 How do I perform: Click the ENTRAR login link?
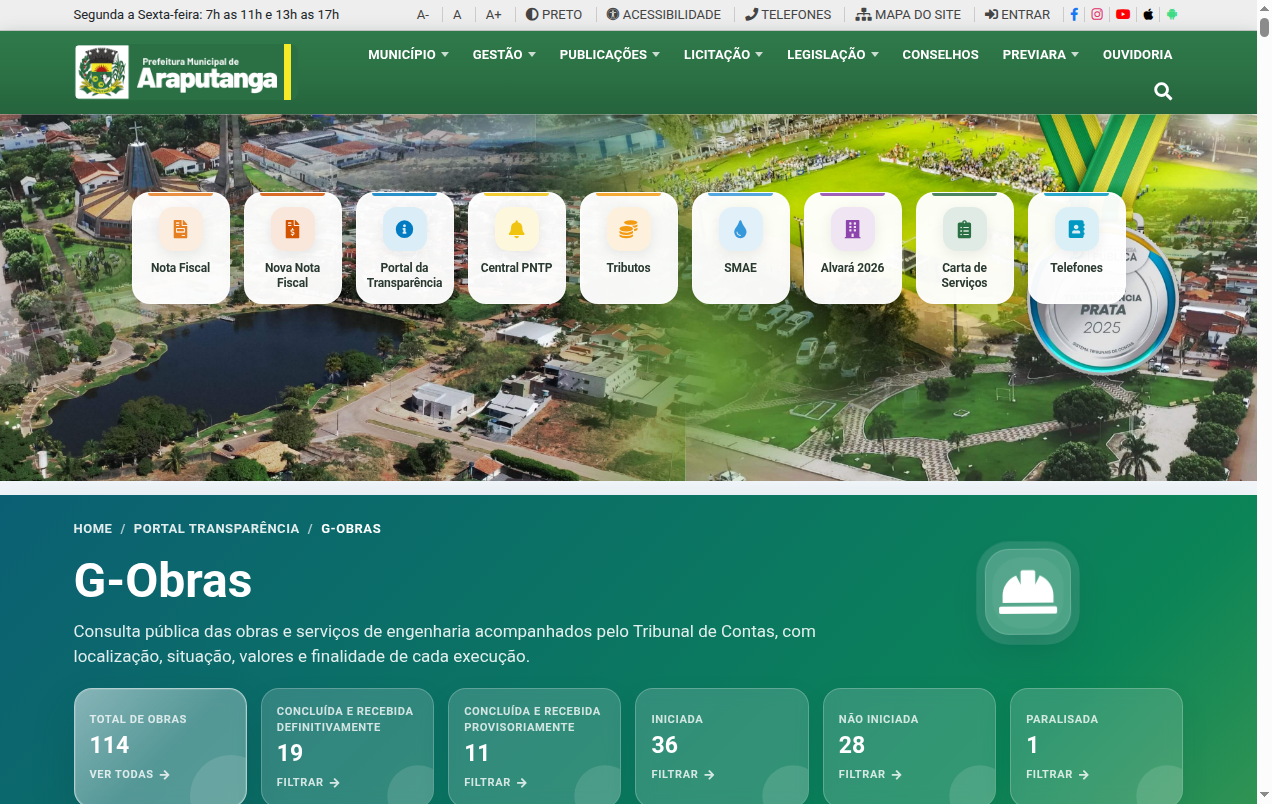pos(1017,15)
